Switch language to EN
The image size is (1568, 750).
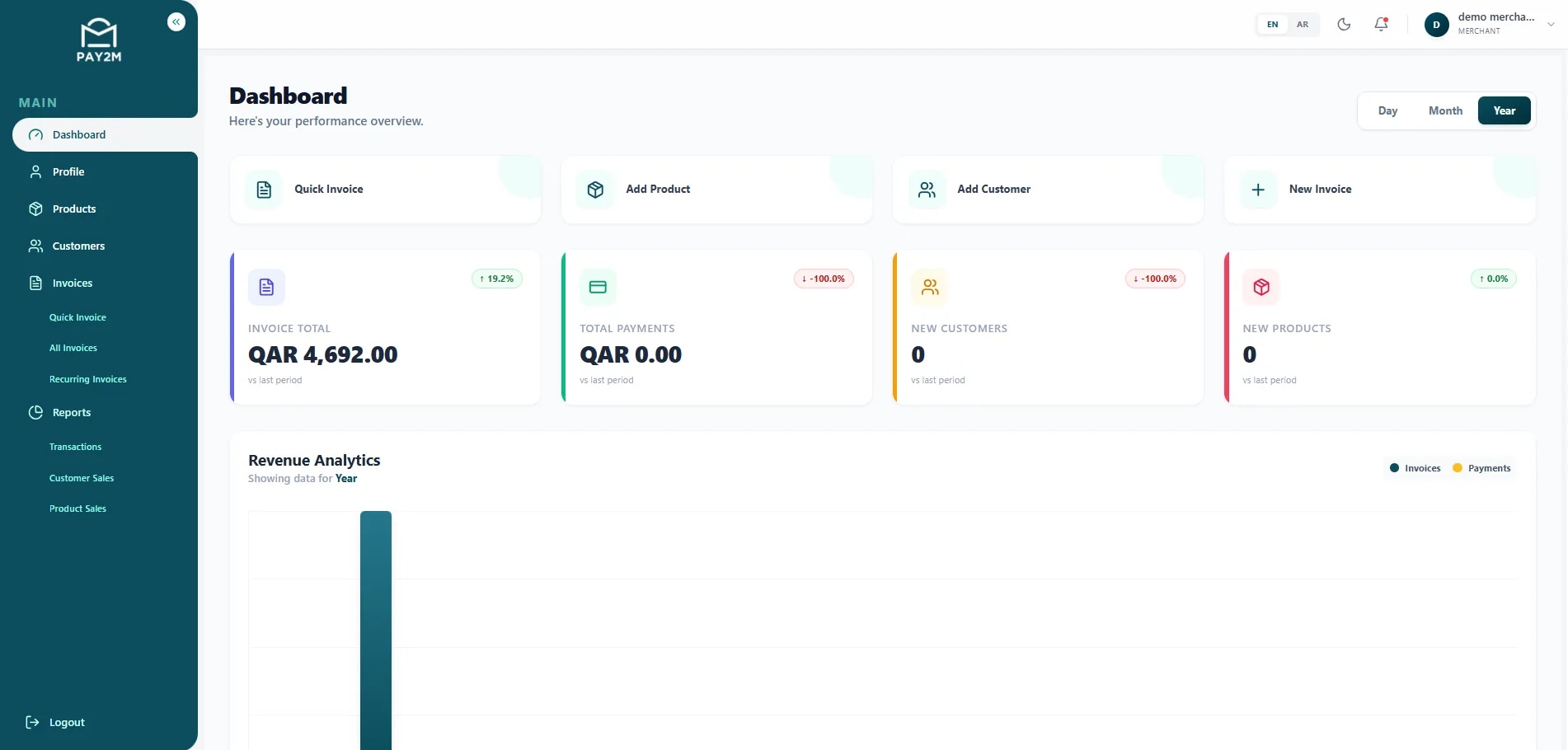click(1273, 24)
